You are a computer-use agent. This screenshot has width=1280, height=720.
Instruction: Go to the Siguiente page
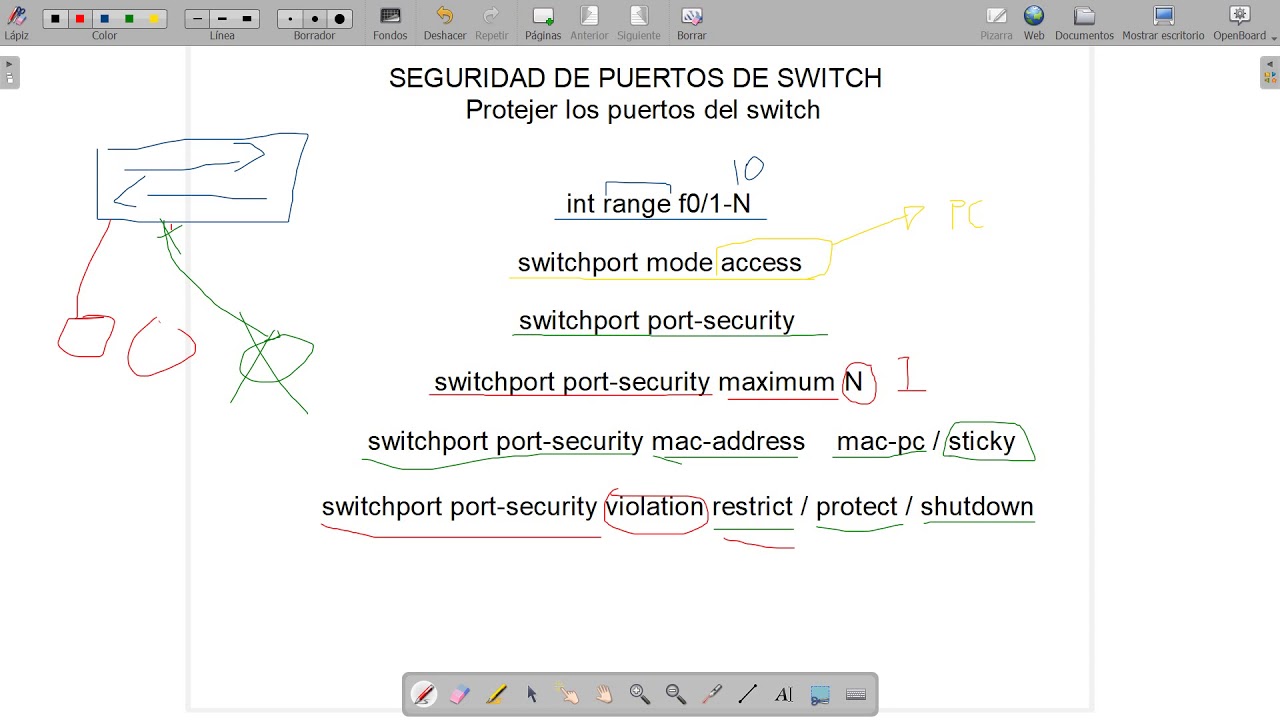click(x=638, y=22)
